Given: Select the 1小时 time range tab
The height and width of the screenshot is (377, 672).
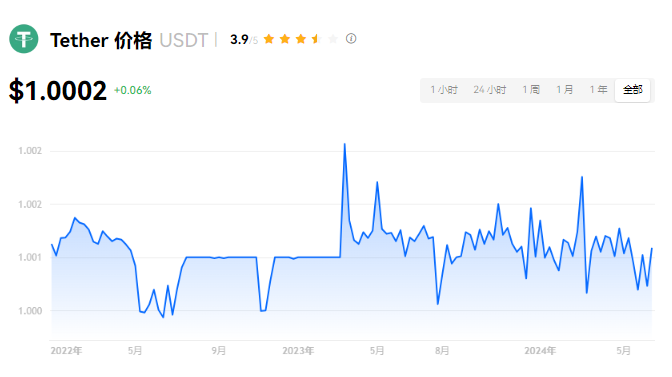Looking at the screenshot, I should [x=444, y=90].
